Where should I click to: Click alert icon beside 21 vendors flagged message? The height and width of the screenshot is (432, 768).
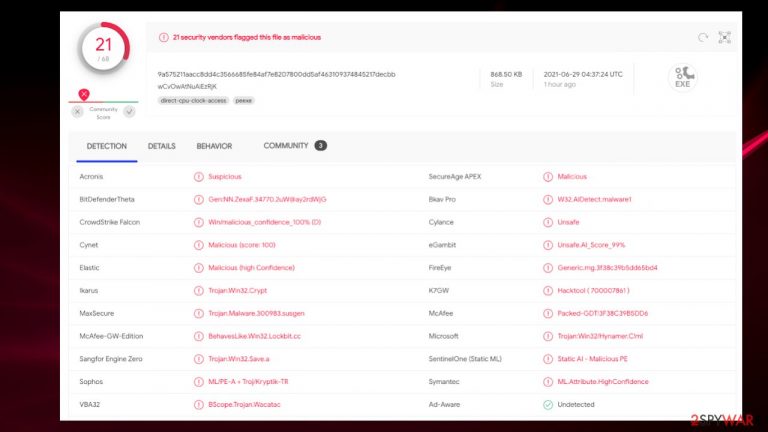[x=164, y=38]
